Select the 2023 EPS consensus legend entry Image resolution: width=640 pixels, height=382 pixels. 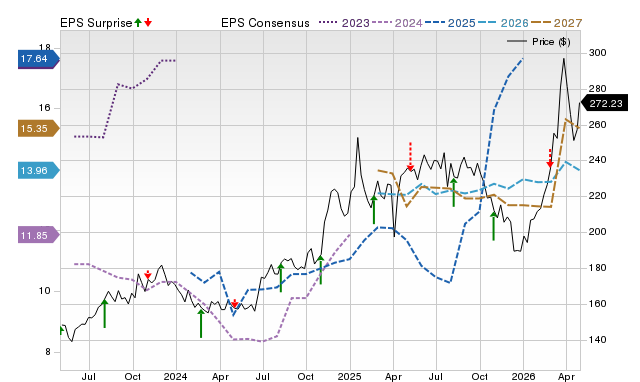point(344,23)
